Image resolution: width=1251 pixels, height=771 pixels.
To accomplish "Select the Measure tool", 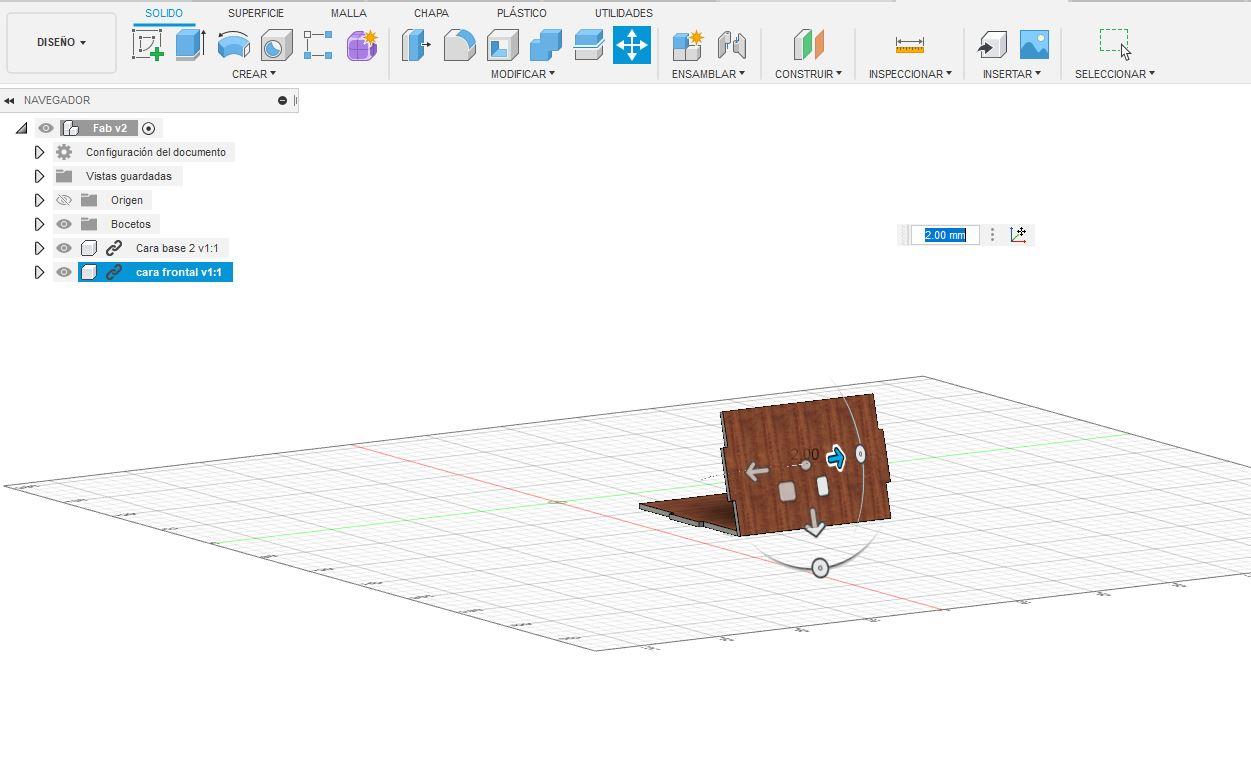I will pyautogui.click(x=910, y=45).
